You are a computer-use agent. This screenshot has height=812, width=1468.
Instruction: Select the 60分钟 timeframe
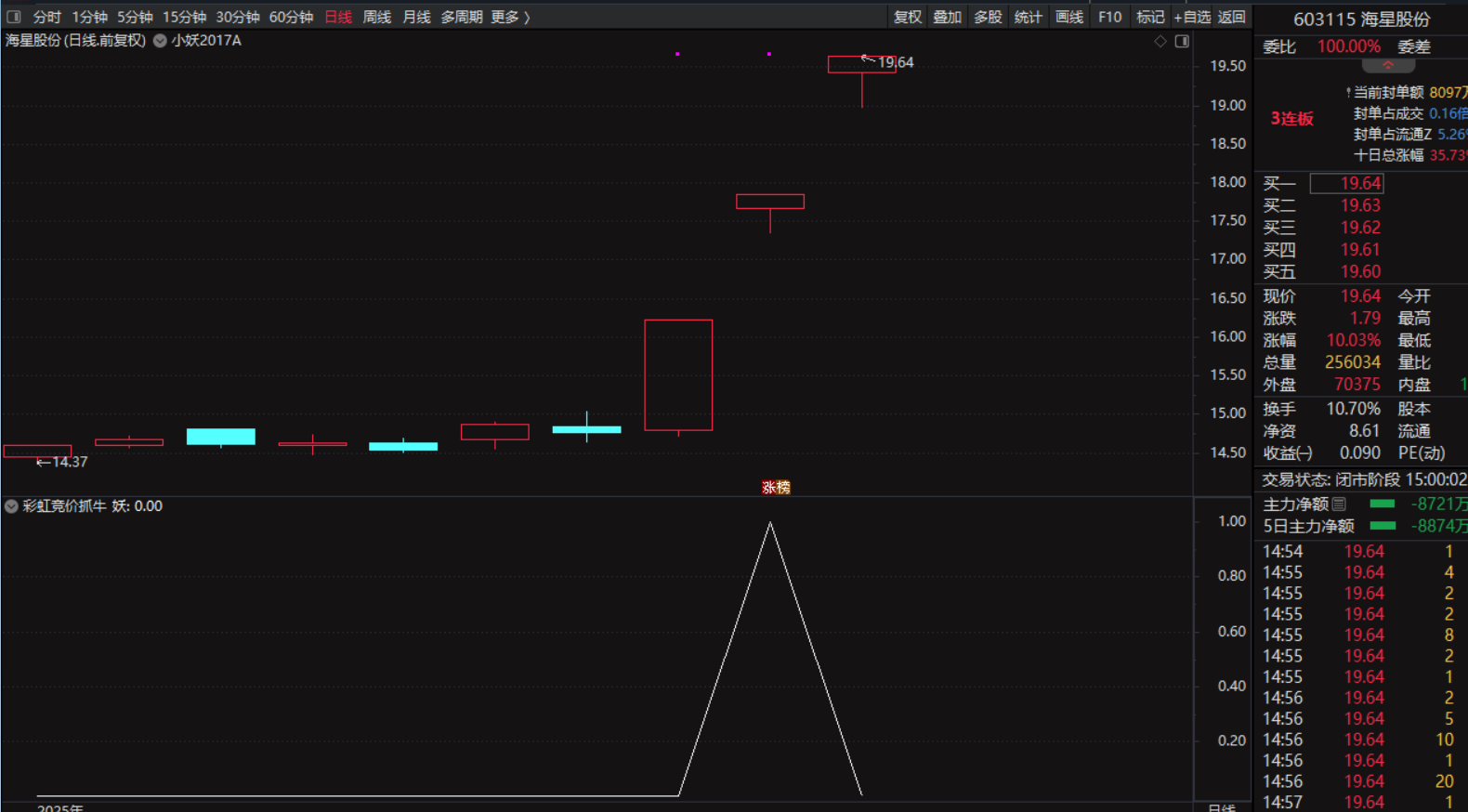coord(291,17)
